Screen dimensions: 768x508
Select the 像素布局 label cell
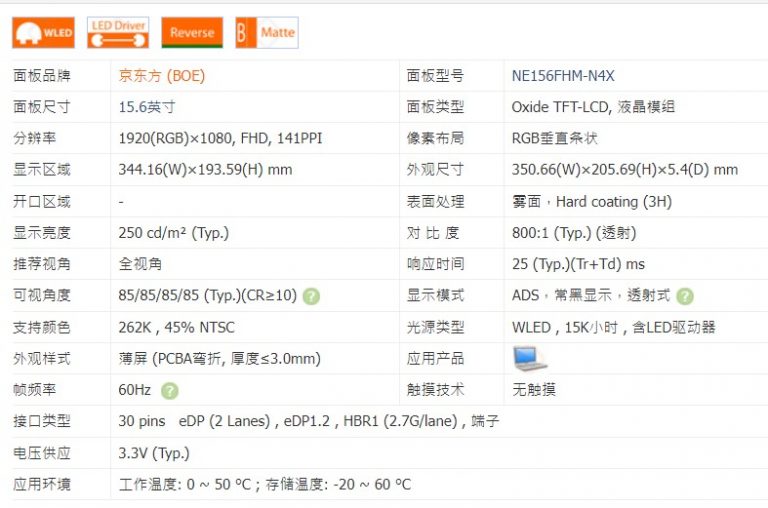click(435, 139)
